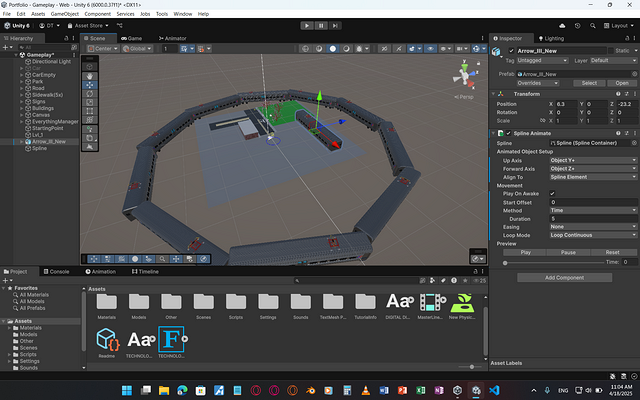The height and width of the screenshot is (400, 640).
Task: Adjust the asset icon size slider
Action: click(471, 367)
